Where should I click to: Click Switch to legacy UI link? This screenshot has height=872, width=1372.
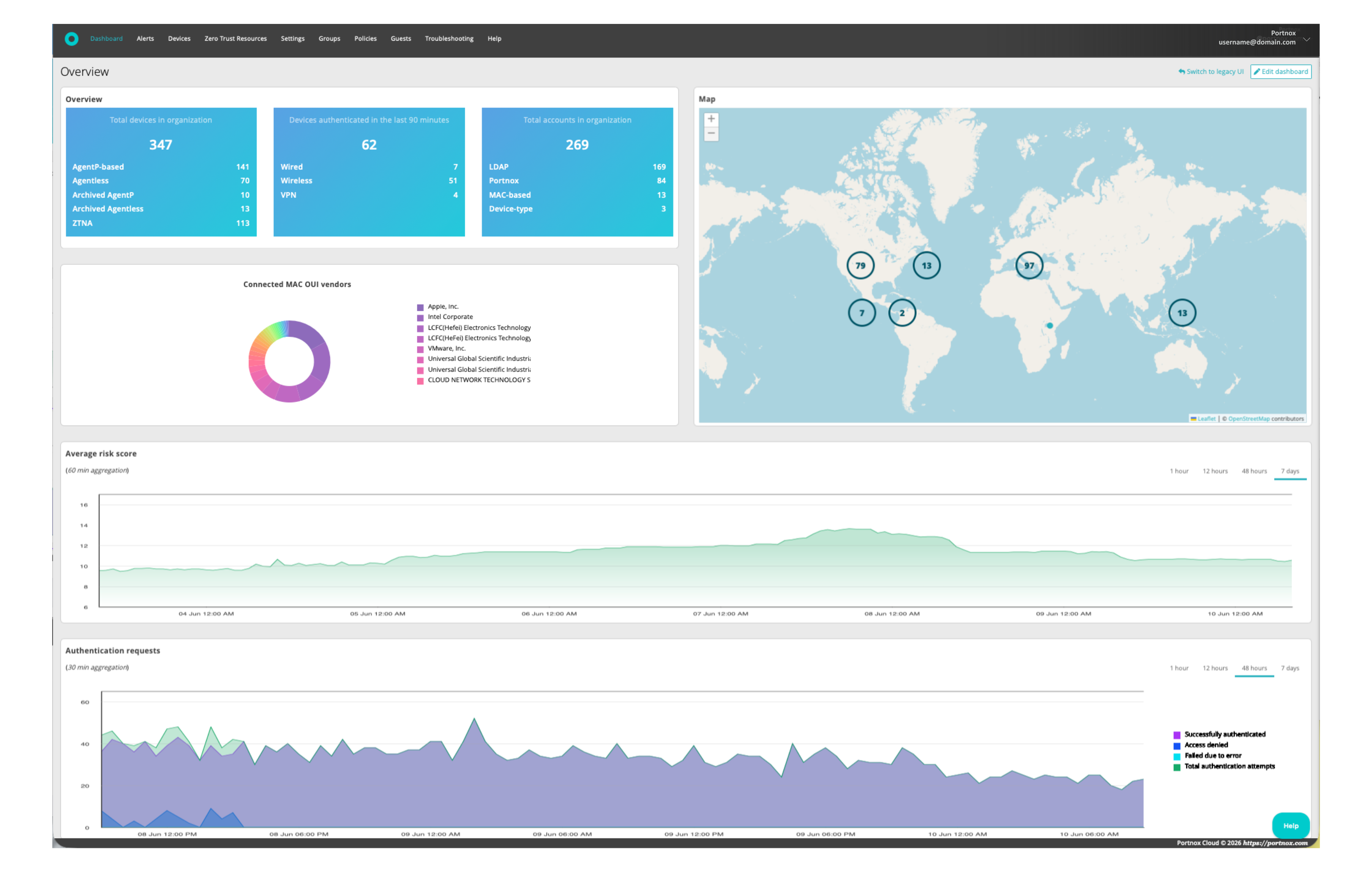coord(1211,72)
